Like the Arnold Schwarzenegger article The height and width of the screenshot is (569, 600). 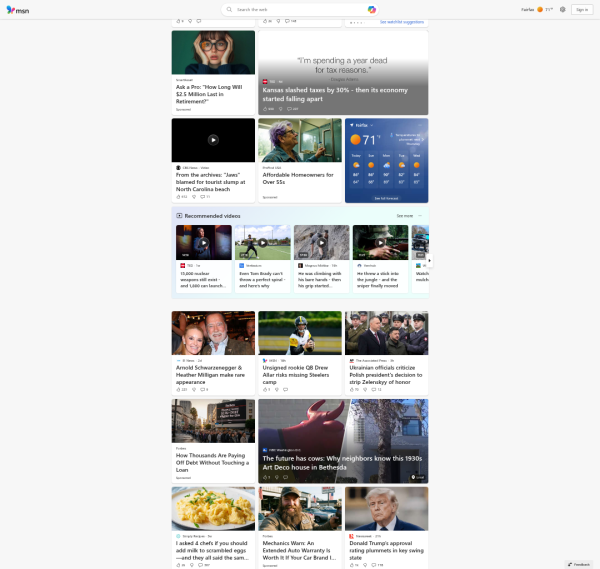coord(181,390)
